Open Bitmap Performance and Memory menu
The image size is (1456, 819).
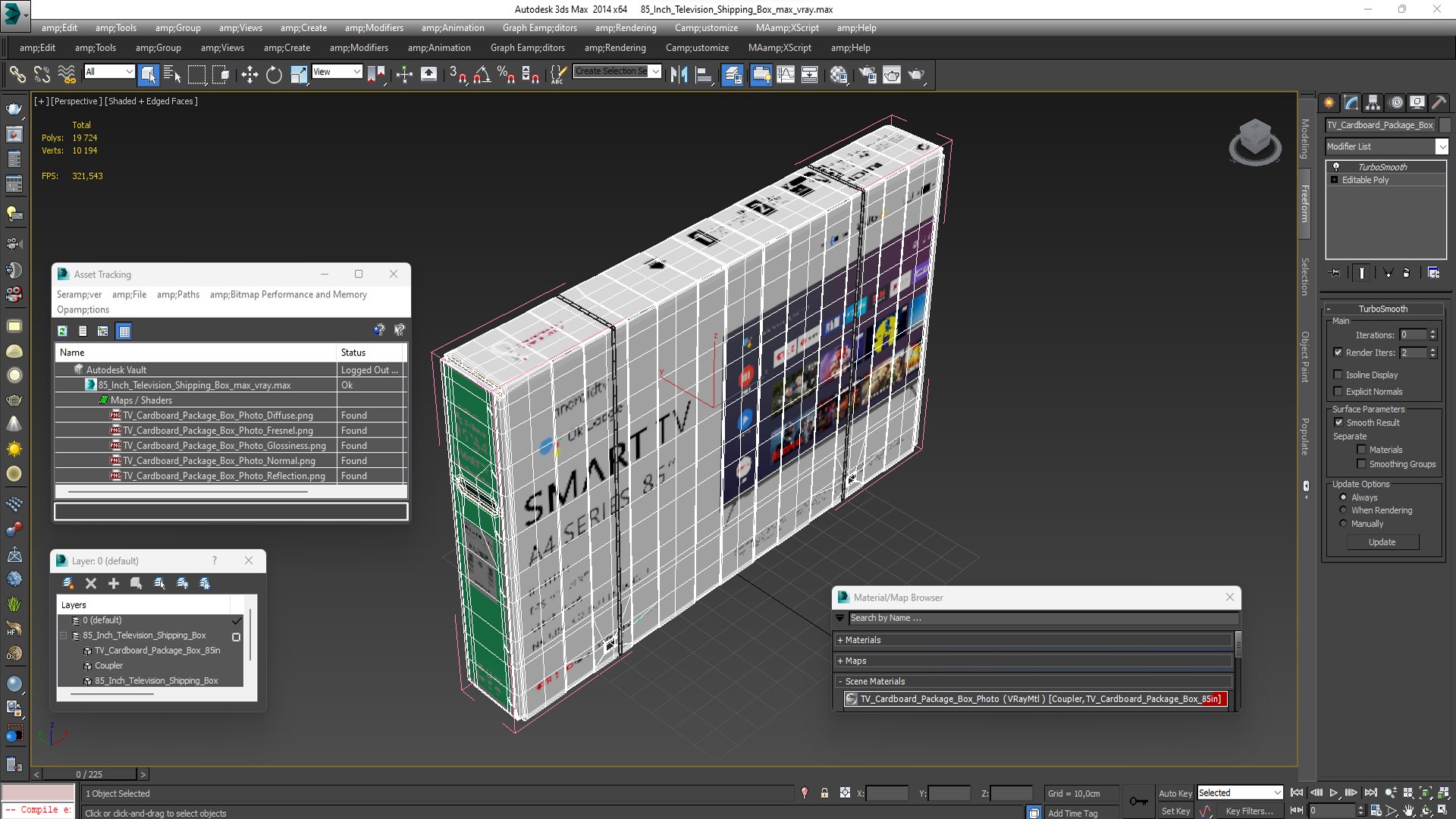[288, 294]
